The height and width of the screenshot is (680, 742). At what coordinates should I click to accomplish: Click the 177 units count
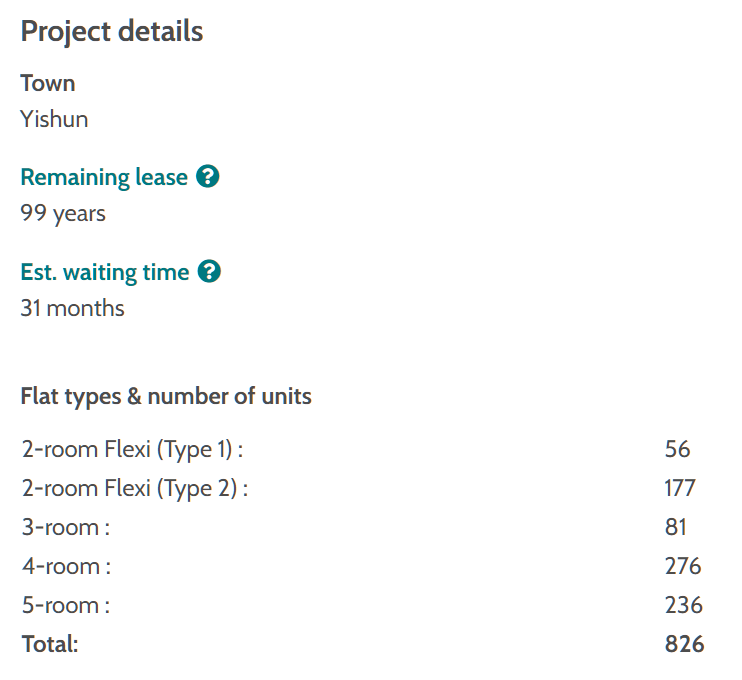click(x=680, y=489)
